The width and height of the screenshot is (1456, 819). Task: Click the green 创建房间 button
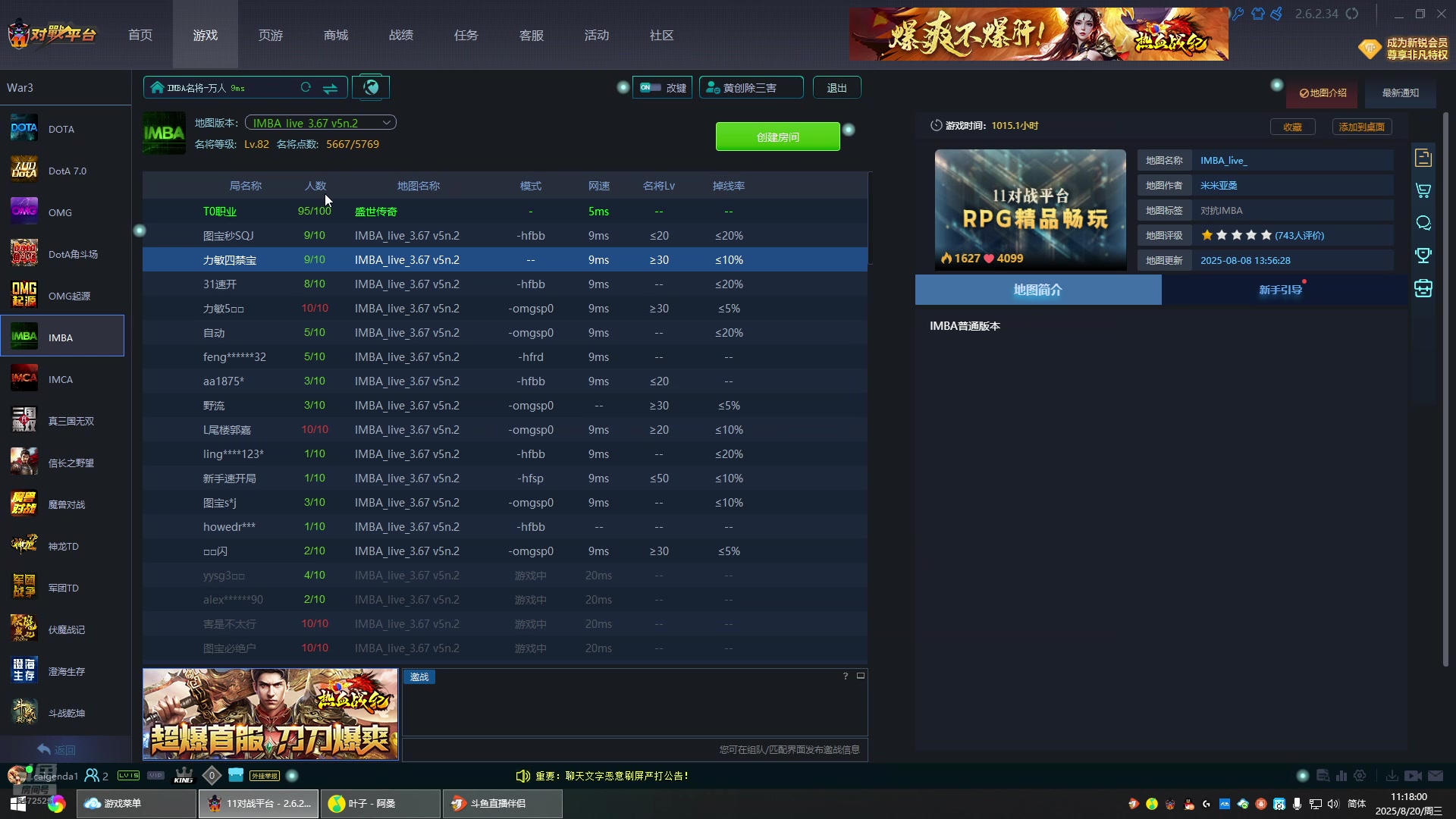(778, 136)
